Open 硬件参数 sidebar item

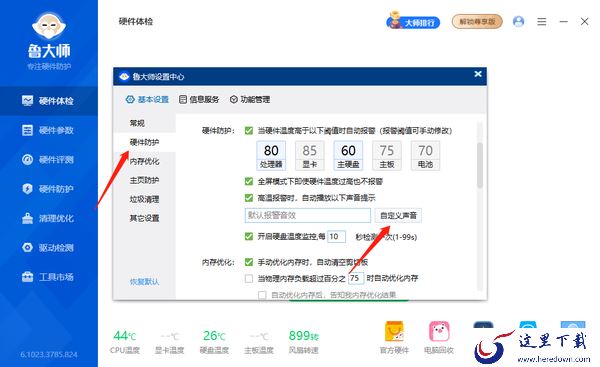click(x=49, y=130)
